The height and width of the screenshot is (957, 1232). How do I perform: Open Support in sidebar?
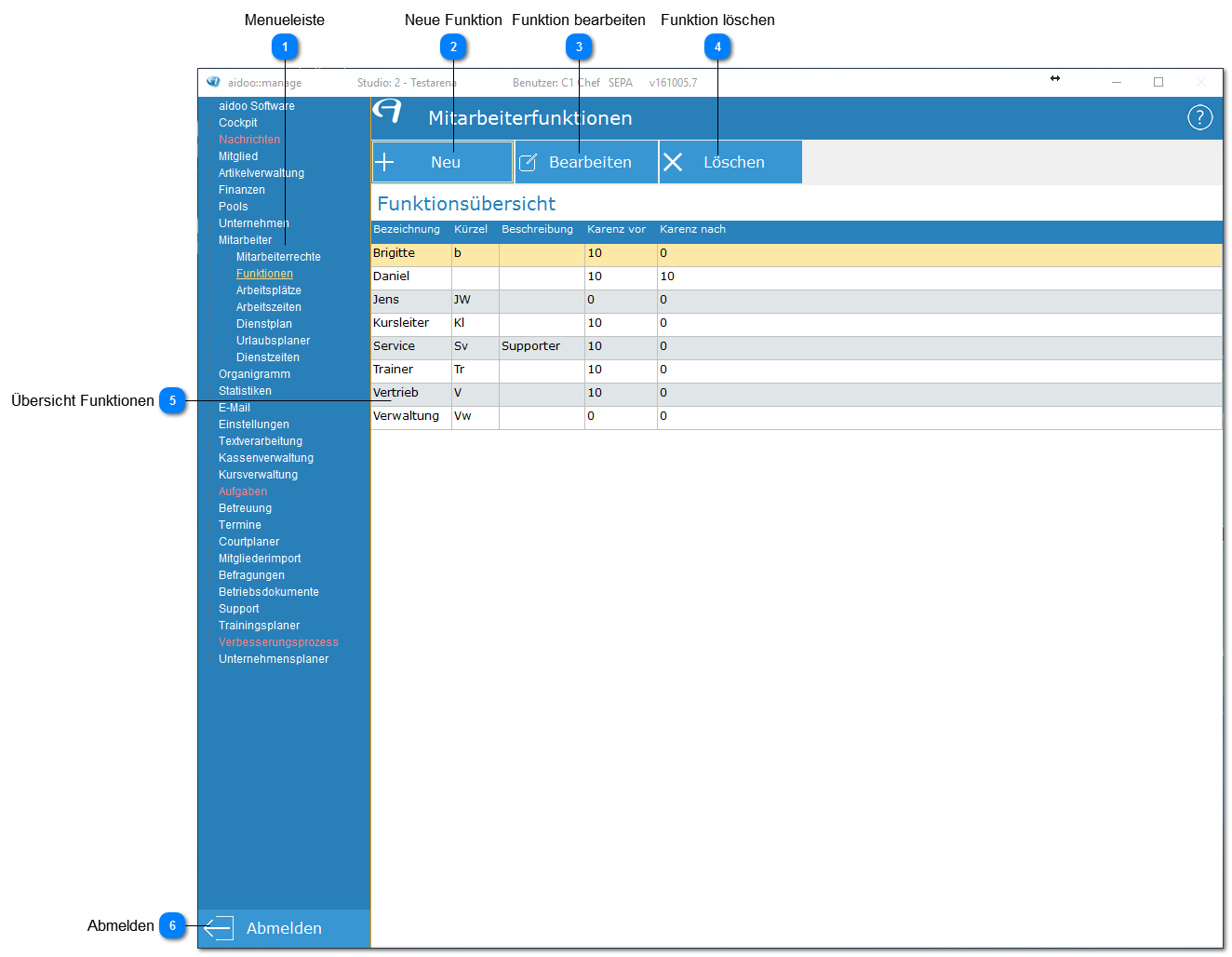tap(239, 609)
